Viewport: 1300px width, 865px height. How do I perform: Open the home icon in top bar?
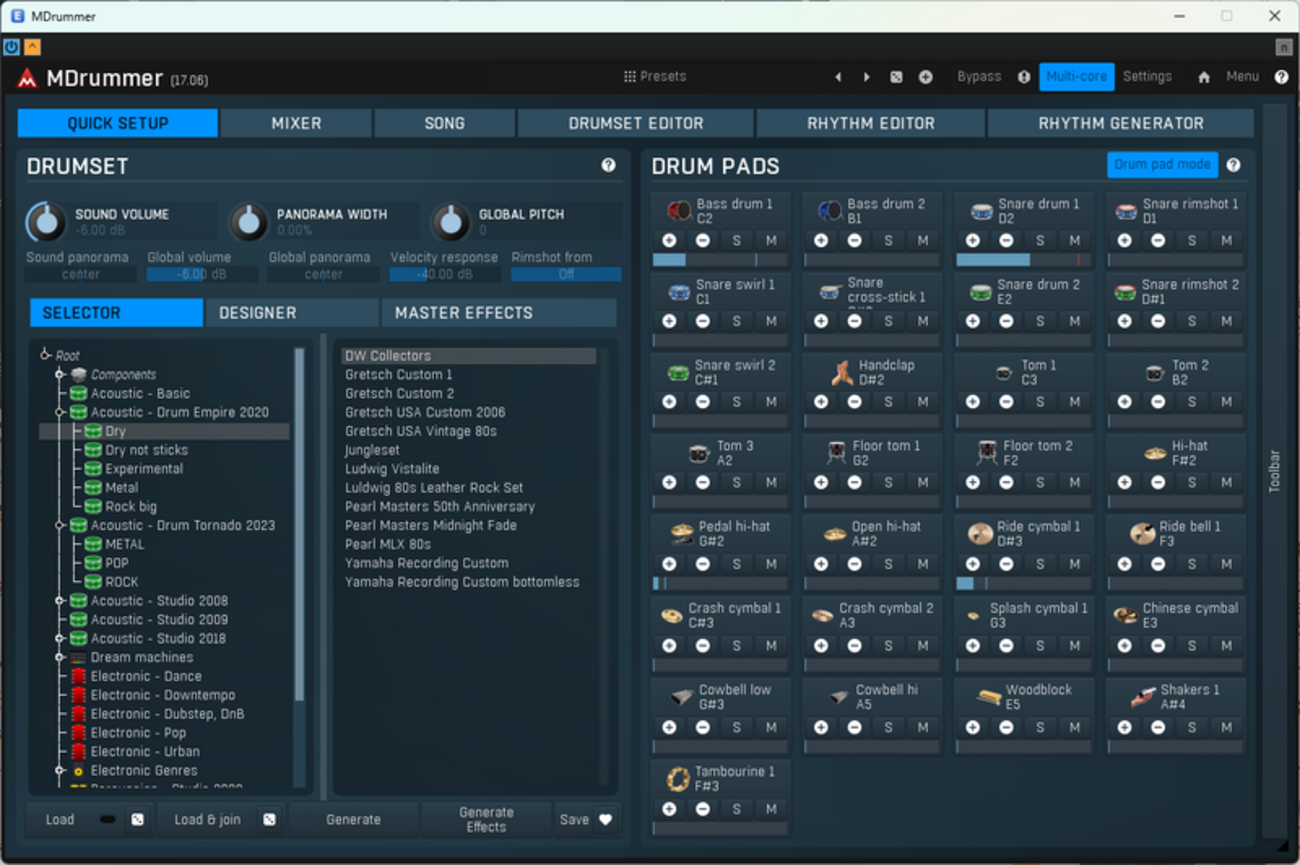pyautogui.click(x=1204, y=77)
